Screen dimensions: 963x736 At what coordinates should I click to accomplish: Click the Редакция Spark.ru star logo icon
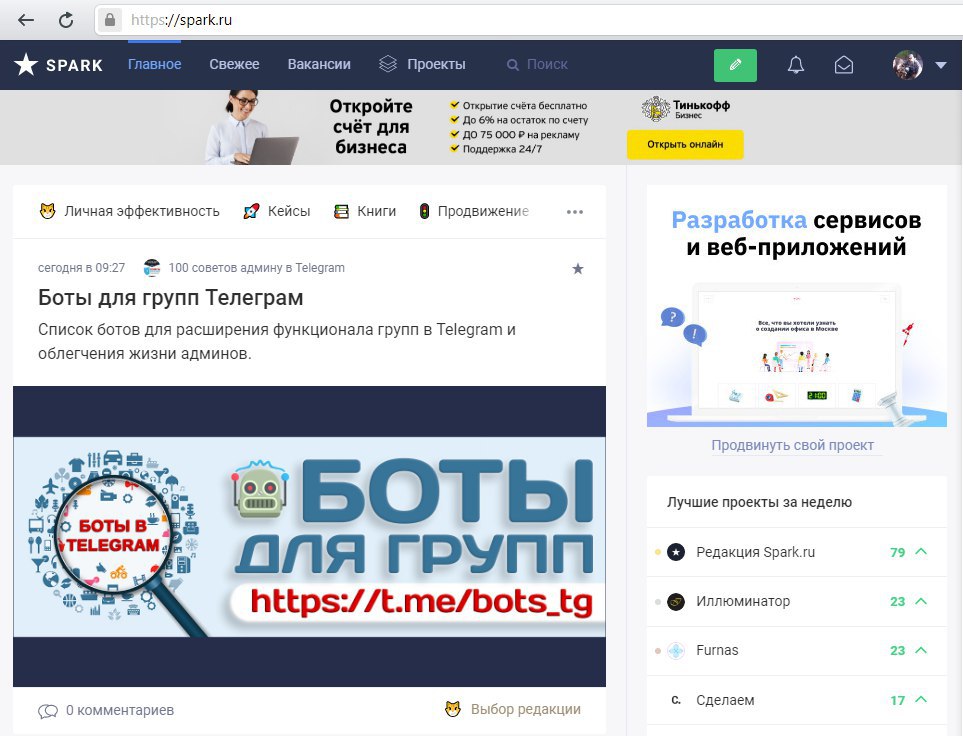point(676,552)
